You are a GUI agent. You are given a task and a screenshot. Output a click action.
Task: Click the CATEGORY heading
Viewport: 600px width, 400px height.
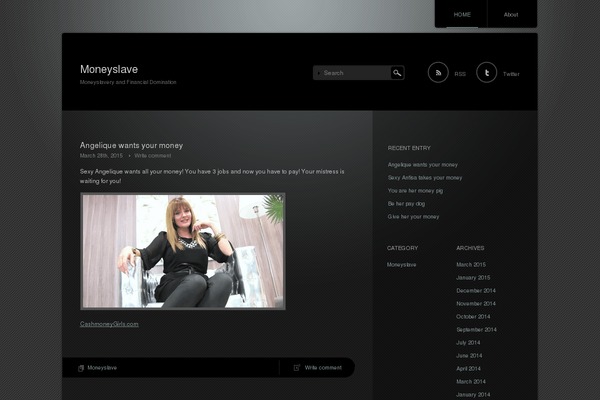click(403, 248)
